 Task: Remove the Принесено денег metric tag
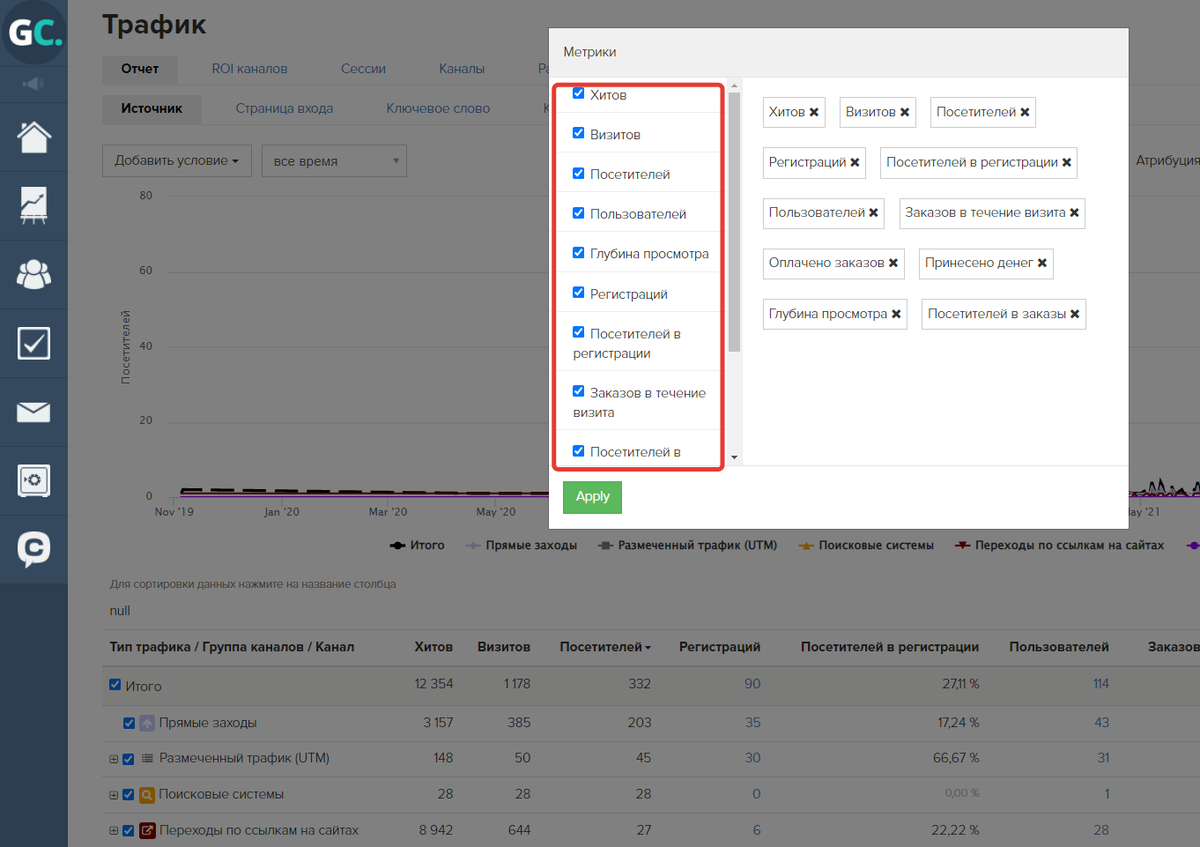pyautogui.click(x=1043, y=264)
